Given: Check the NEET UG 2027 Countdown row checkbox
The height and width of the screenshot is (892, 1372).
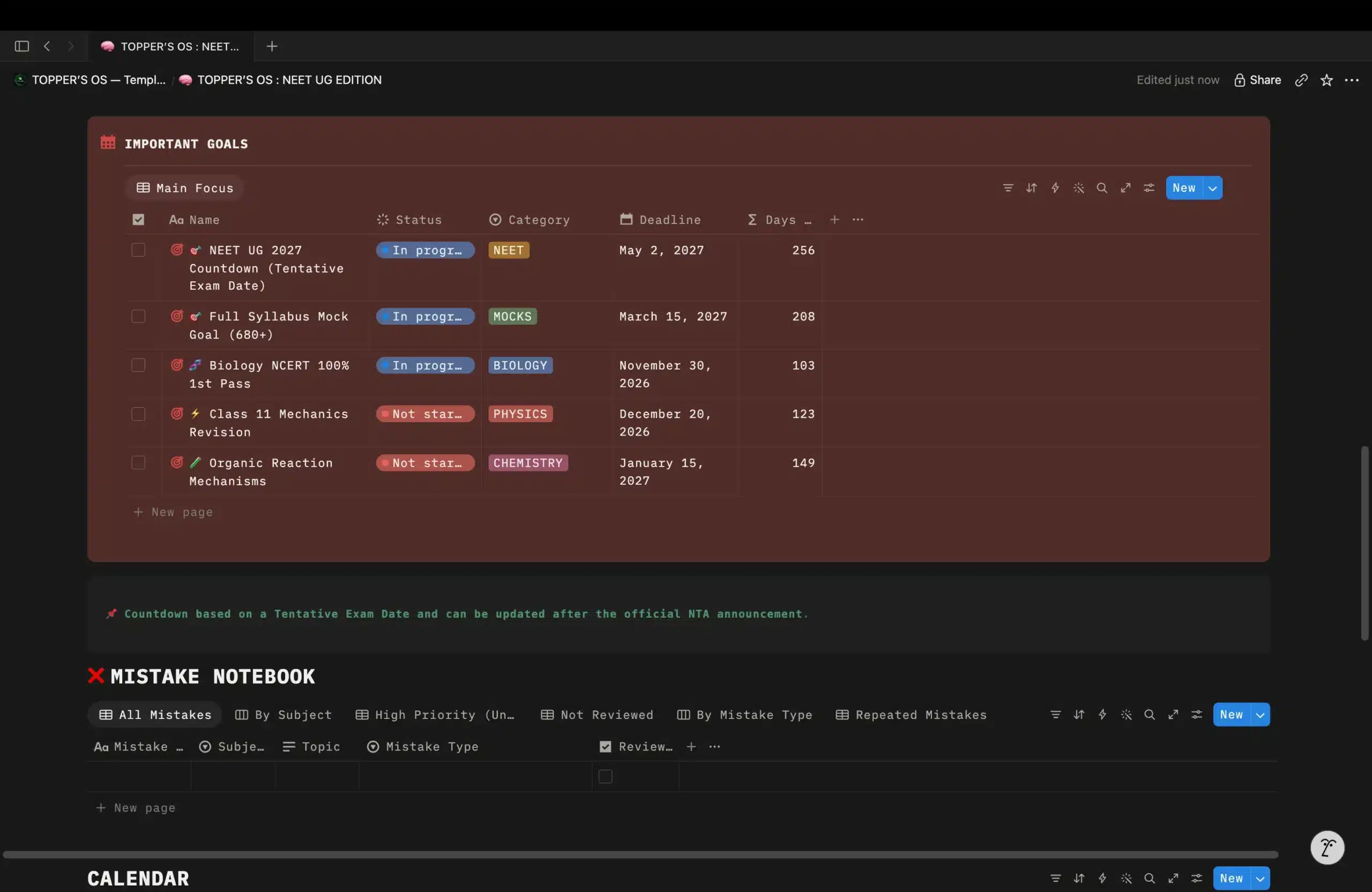Looking at the screenshot, I should pos(138,250).
